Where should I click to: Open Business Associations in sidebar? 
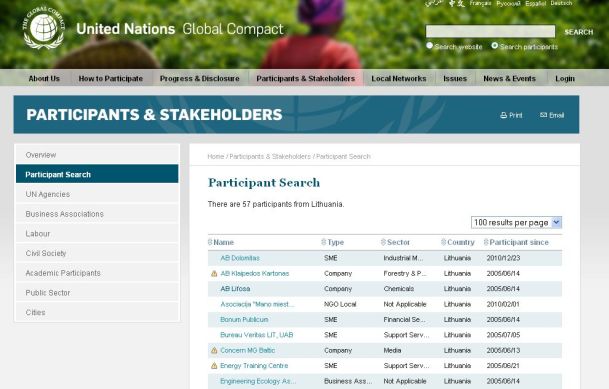[97, 214]
